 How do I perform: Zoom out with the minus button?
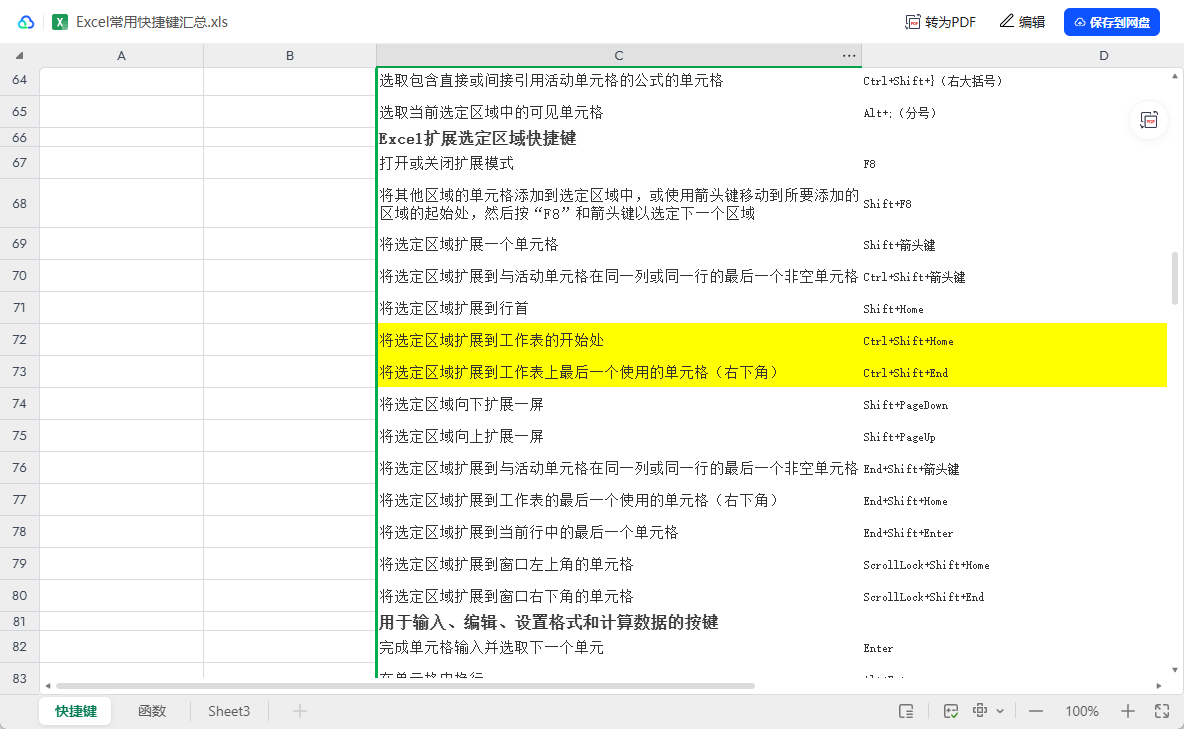[1036, 711]
